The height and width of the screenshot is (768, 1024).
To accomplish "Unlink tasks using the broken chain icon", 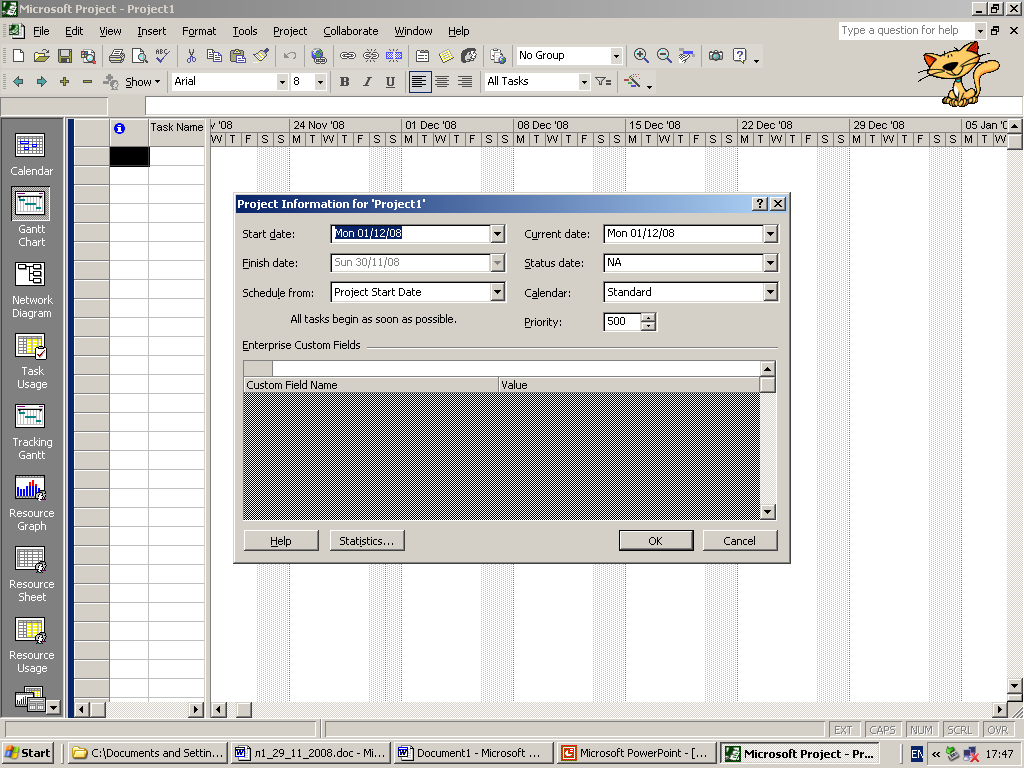I will tap(371, 56).
